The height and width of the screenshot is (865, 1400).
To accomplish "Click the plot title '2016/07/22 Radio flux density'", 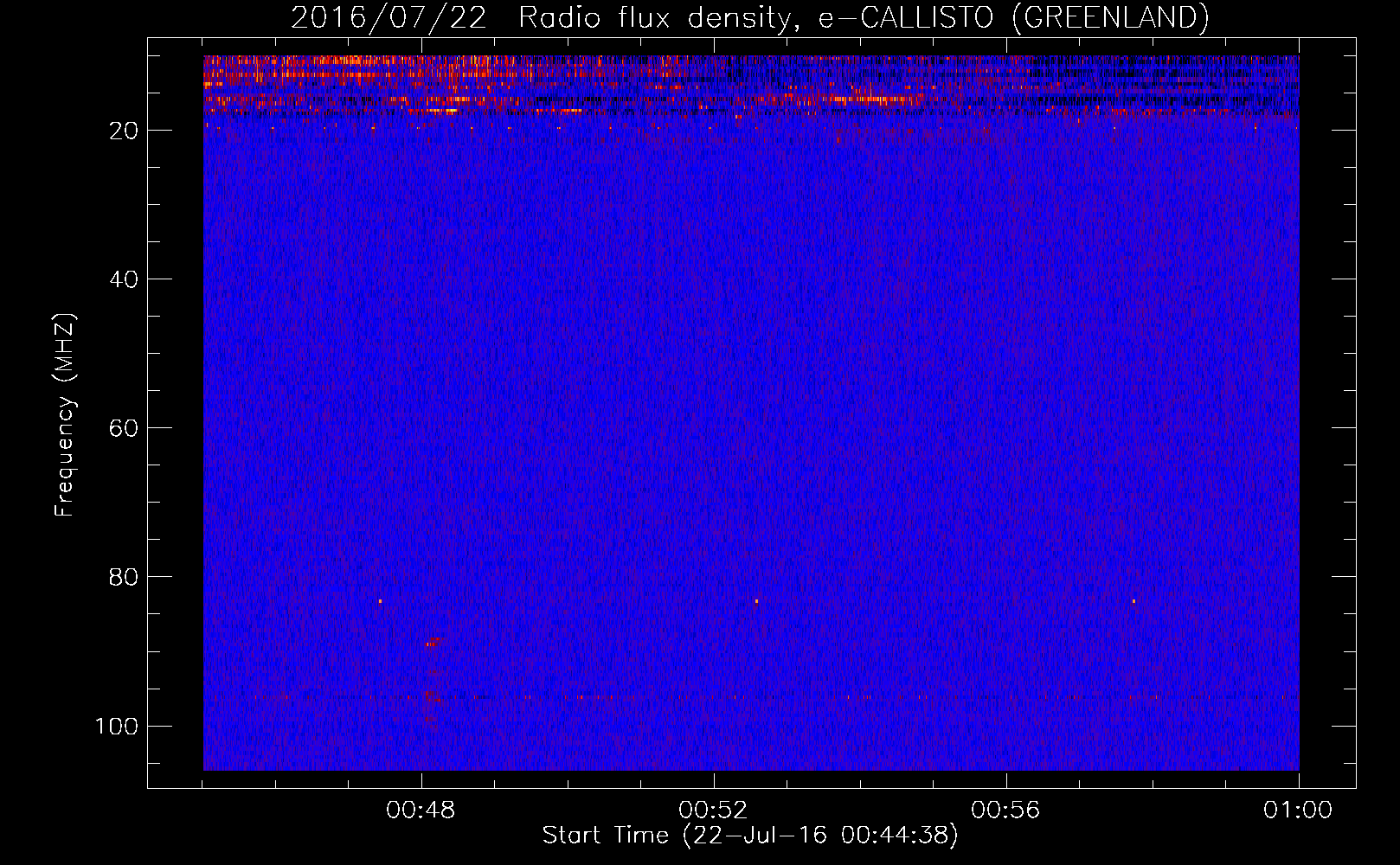I will coord(749,17).
